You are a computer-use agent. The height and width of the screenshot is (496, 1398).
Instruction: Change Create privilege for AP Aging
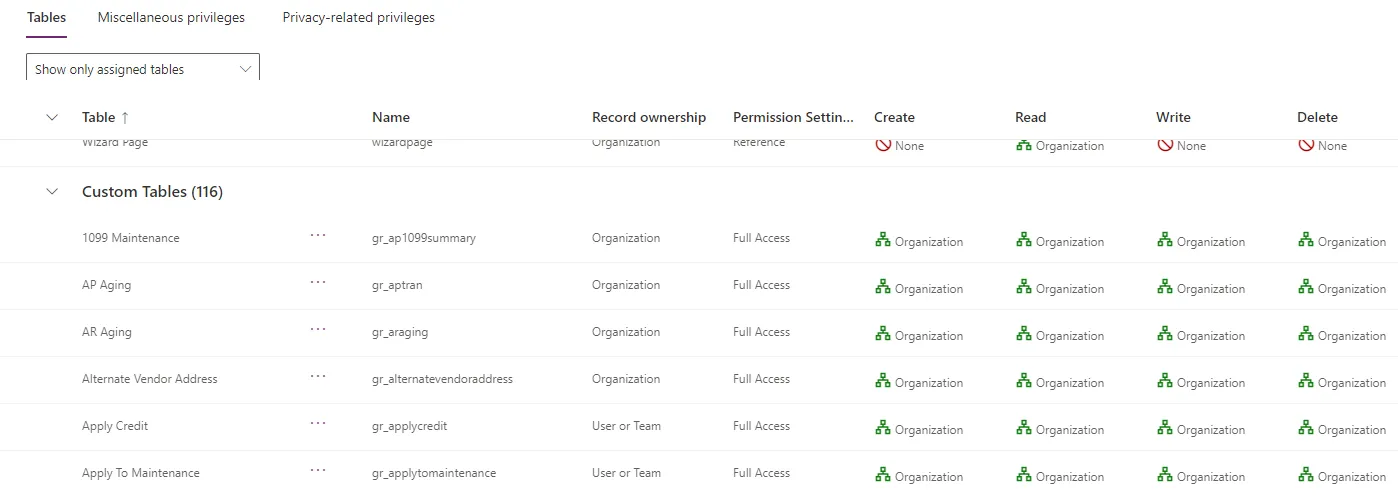(x=919, y=287)
